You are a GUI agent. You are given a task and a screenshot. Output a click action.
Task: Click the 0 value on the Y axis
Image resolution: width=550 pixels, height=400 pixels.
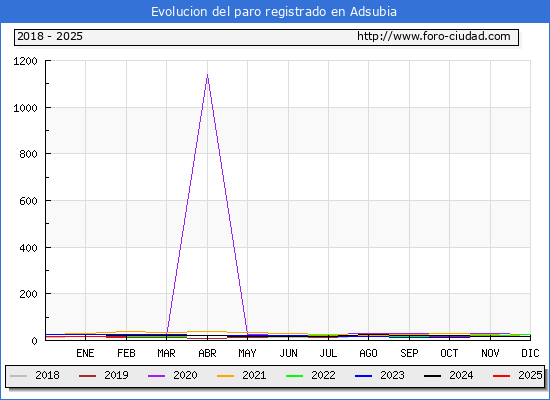click(x=34, y=341)
